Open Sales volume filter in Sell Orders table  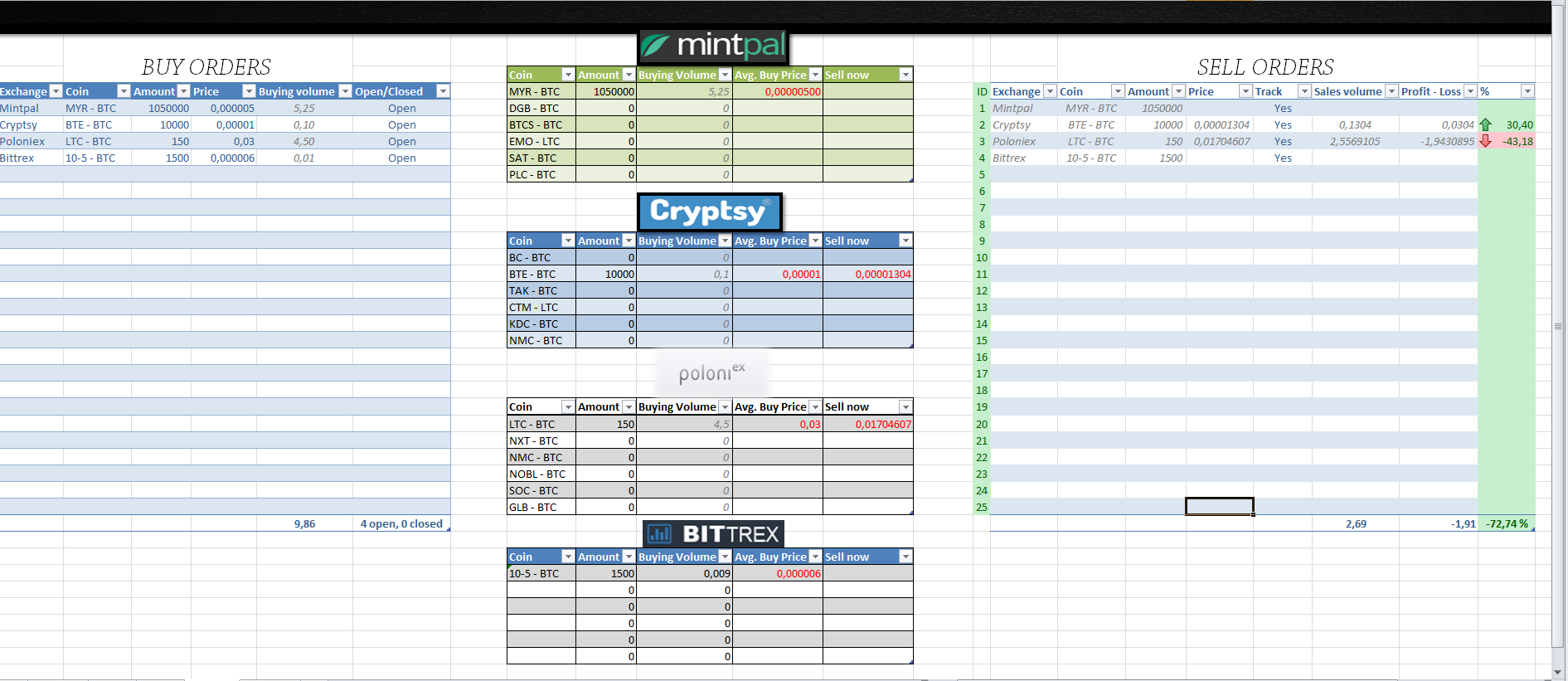click(x=1391, y=91)
